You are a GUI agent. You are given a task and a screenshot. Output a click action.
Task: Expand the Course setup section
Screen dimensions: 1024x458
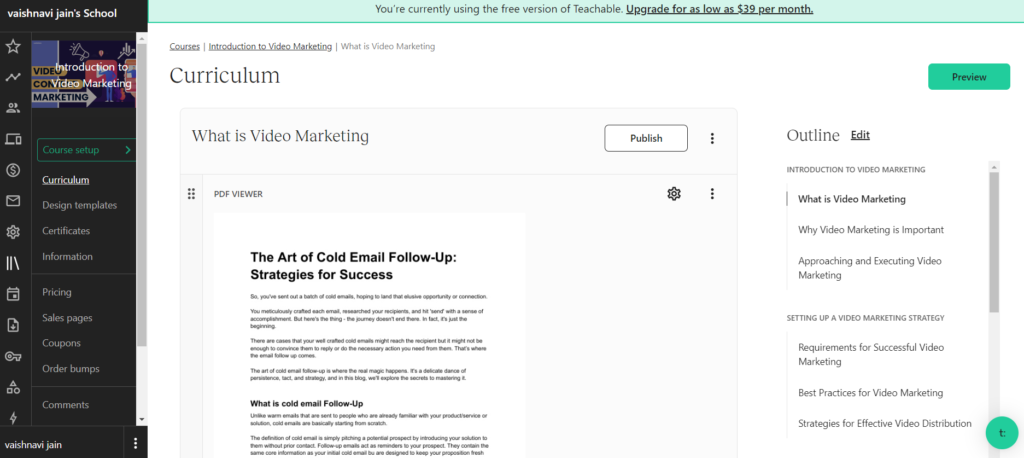(86, 150)
